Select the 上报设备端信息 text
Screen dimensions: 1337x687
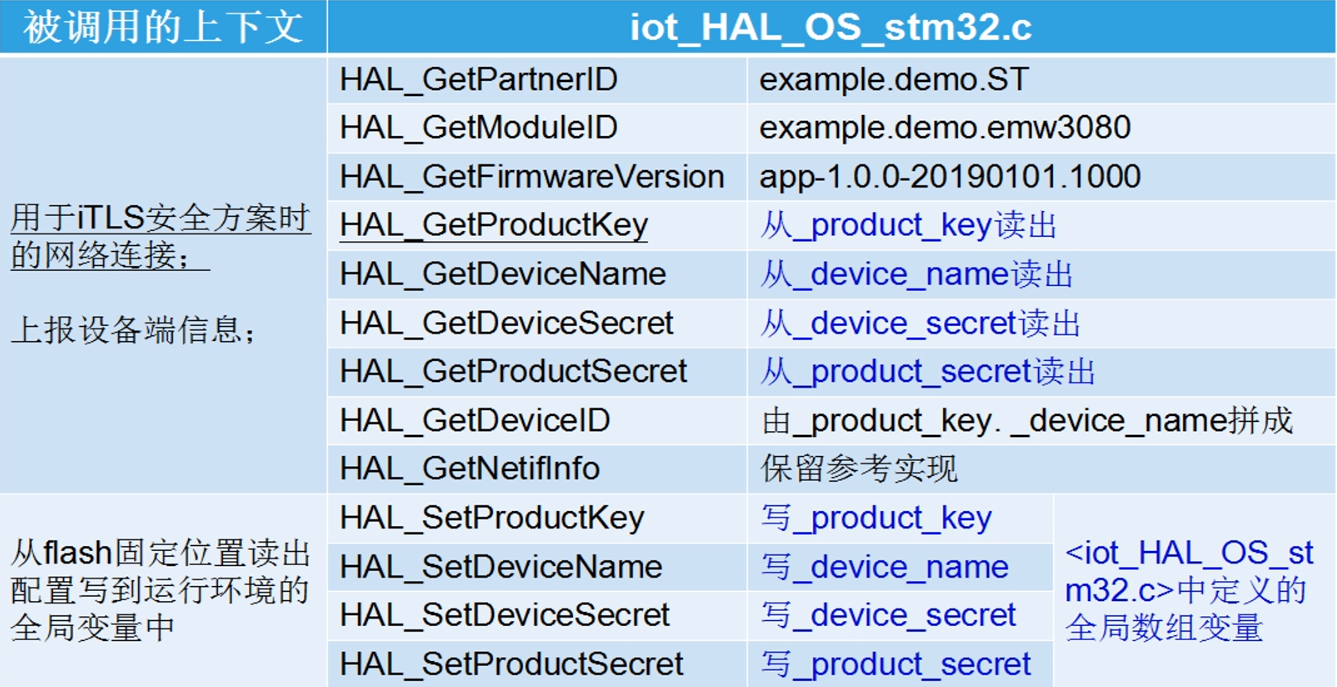click(x=133, y=330)
